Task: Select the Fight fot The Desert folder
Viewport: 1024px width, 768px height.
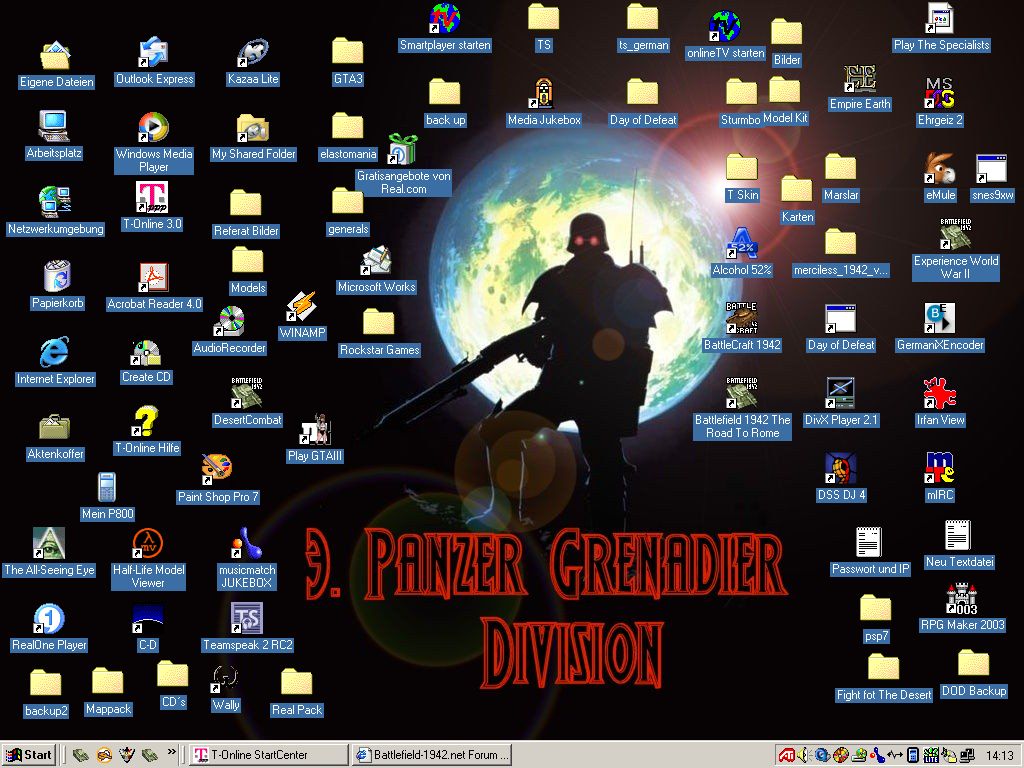Action: 884,668
